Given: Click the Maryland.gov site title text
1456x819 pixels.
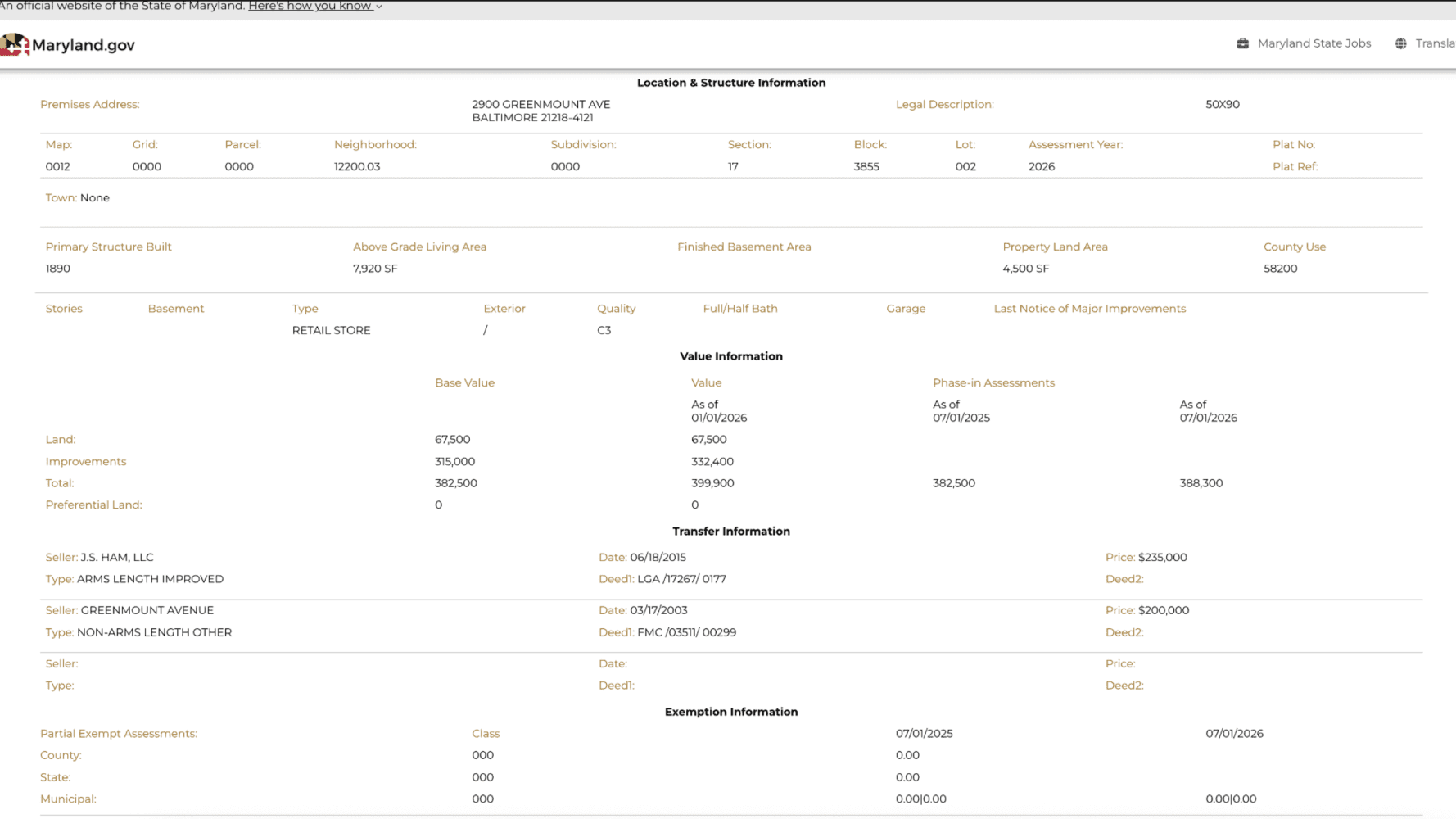Looking at the screenshot, I should [84, 45].
